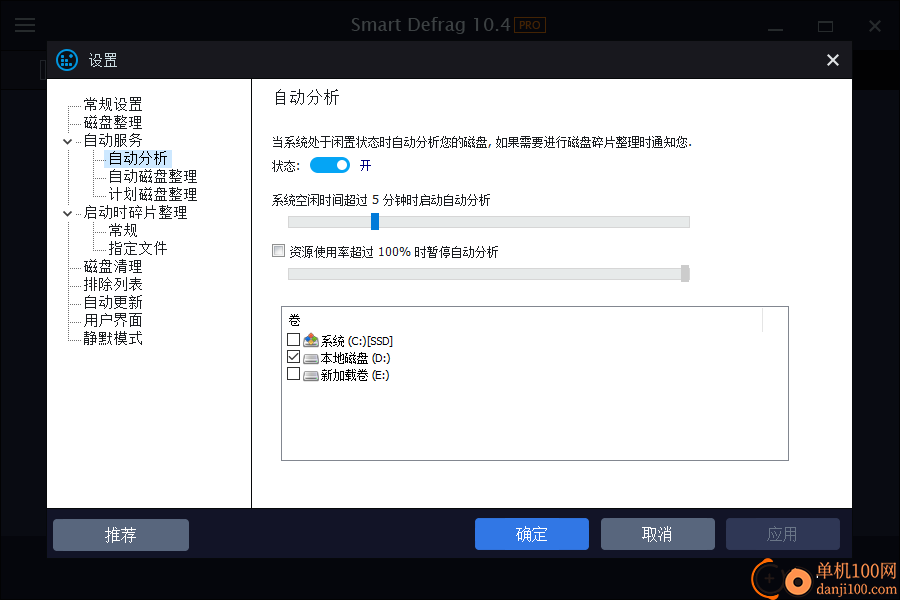Open 常规设置 in settings tree
Viewport: 900px width, 600px height.
coord(112,104)
